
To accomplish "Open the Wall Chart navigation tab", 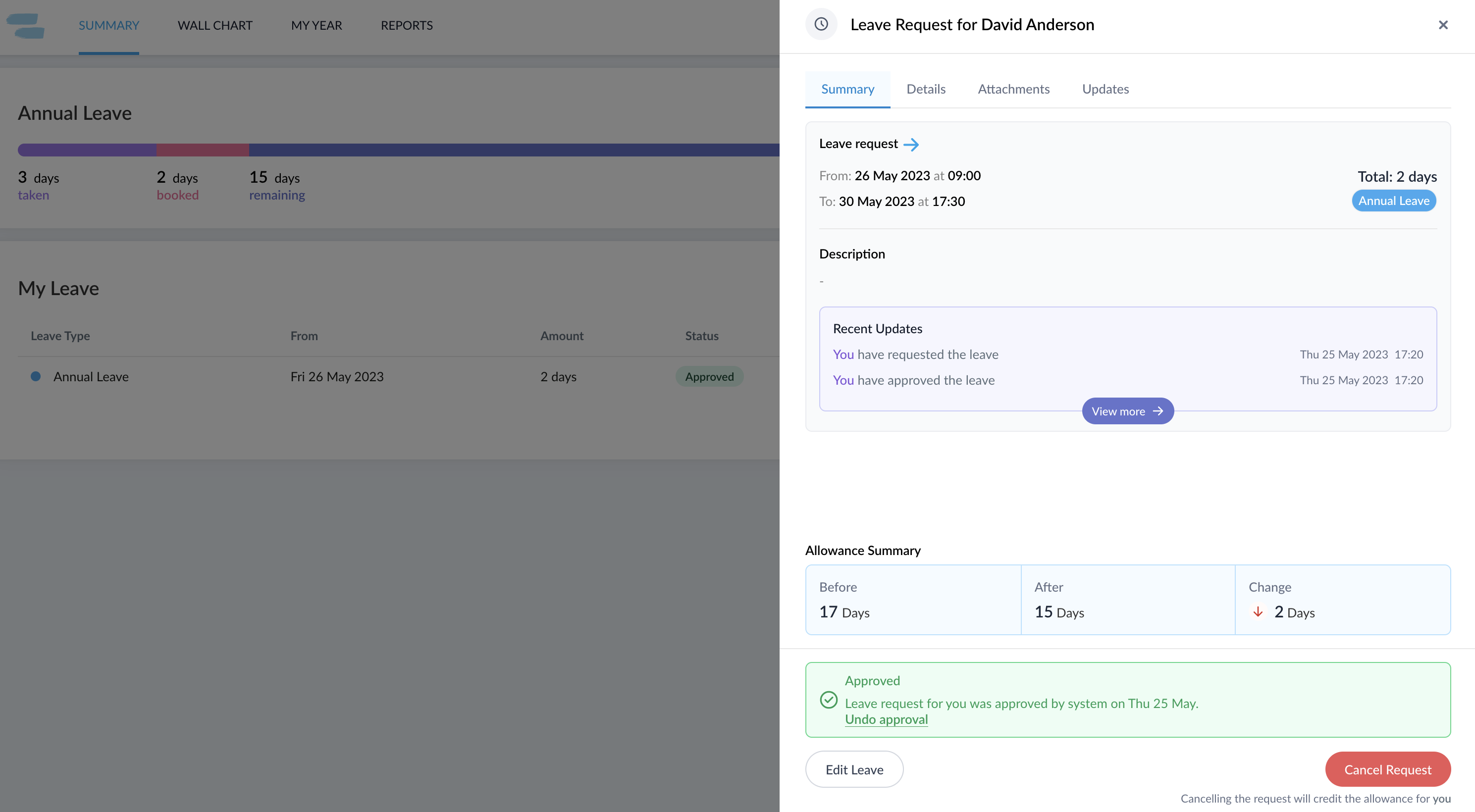I will click(215, 25).
